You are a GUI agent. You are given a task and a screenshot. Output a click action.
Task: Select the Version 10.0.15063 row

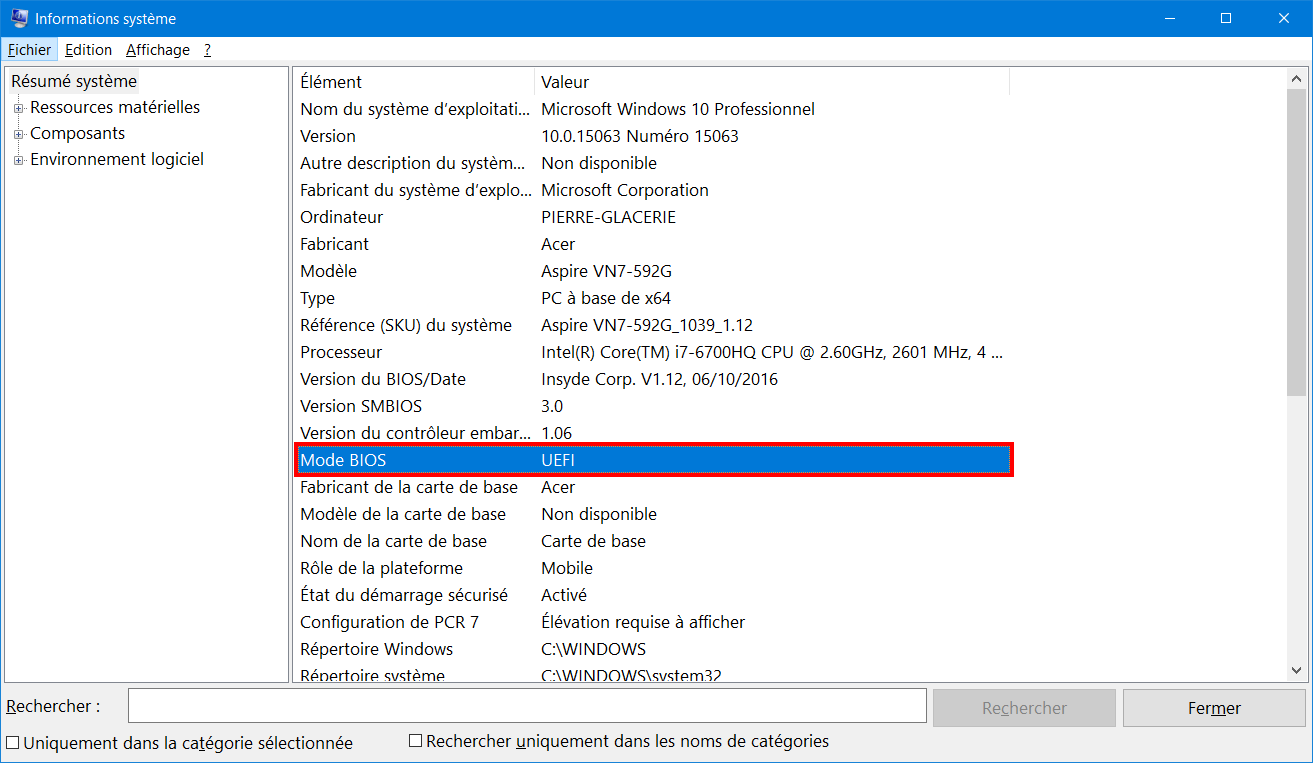tap(652, 136)
